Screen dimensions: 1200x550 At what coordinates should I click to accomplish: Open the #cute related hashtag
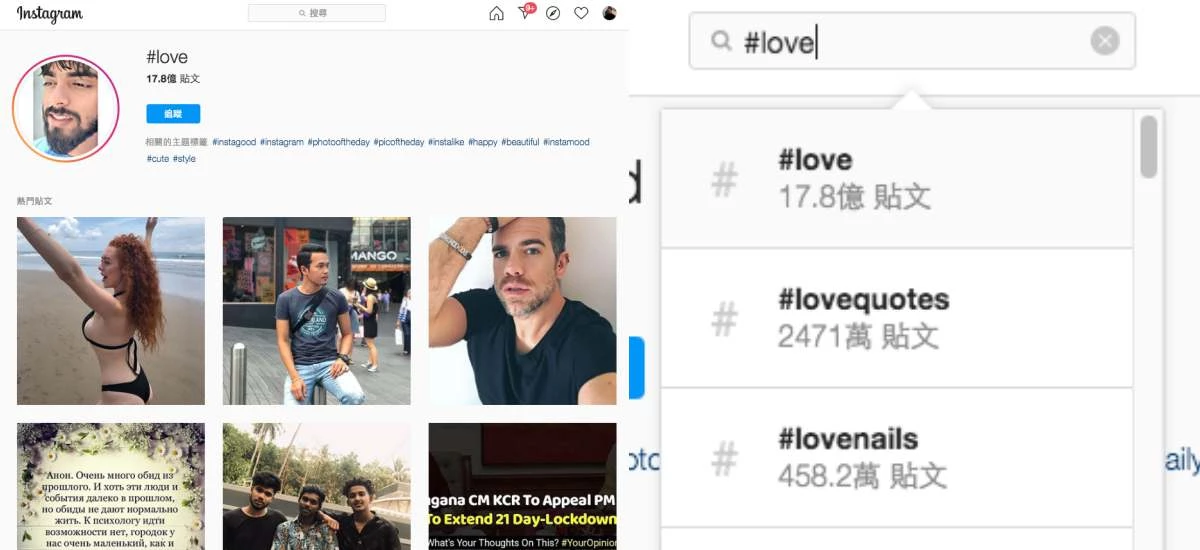[158, 158]
